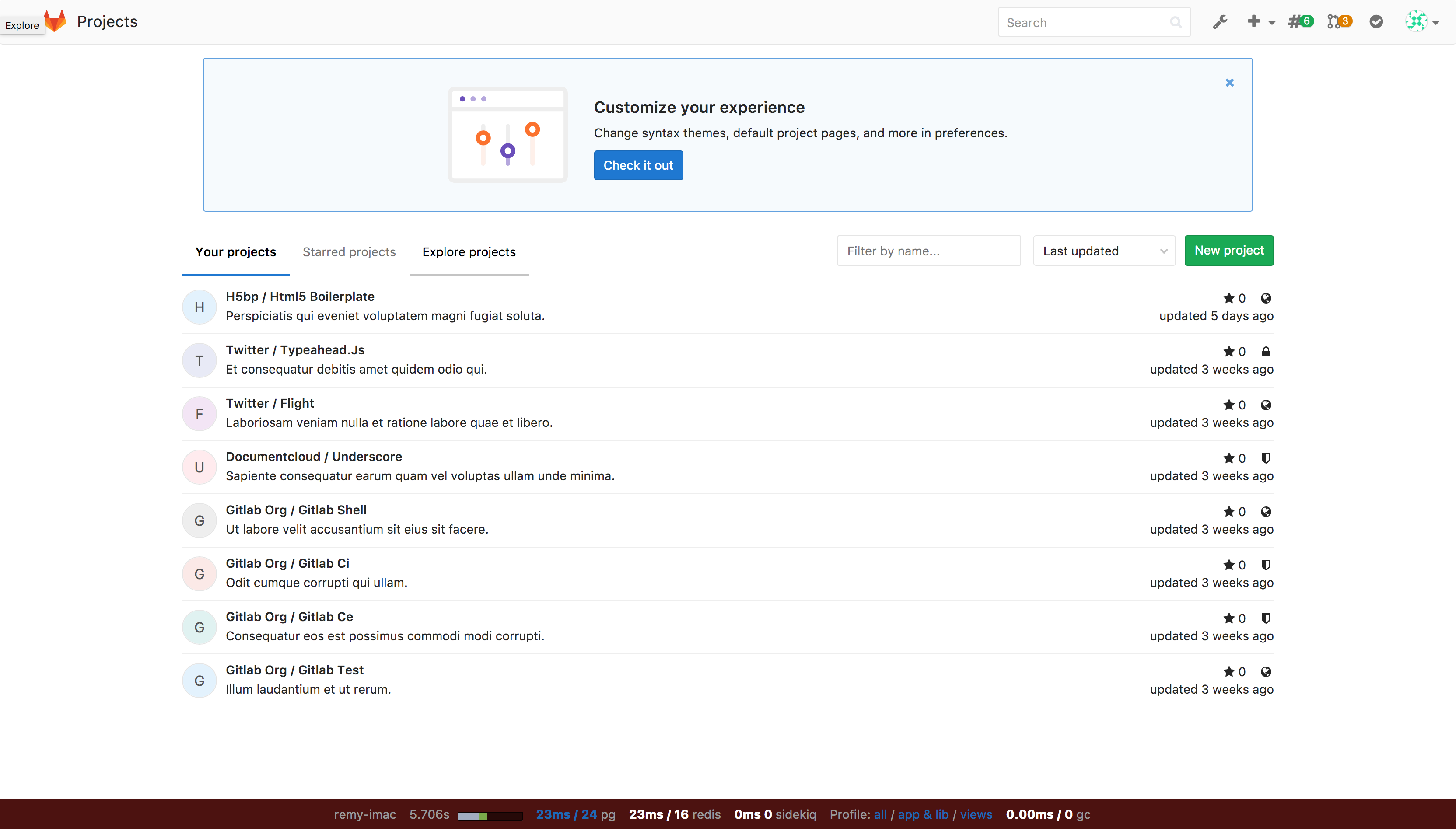Click the New project button
The height and width of the screenshot is (831, 1456).
[1228, 251]
